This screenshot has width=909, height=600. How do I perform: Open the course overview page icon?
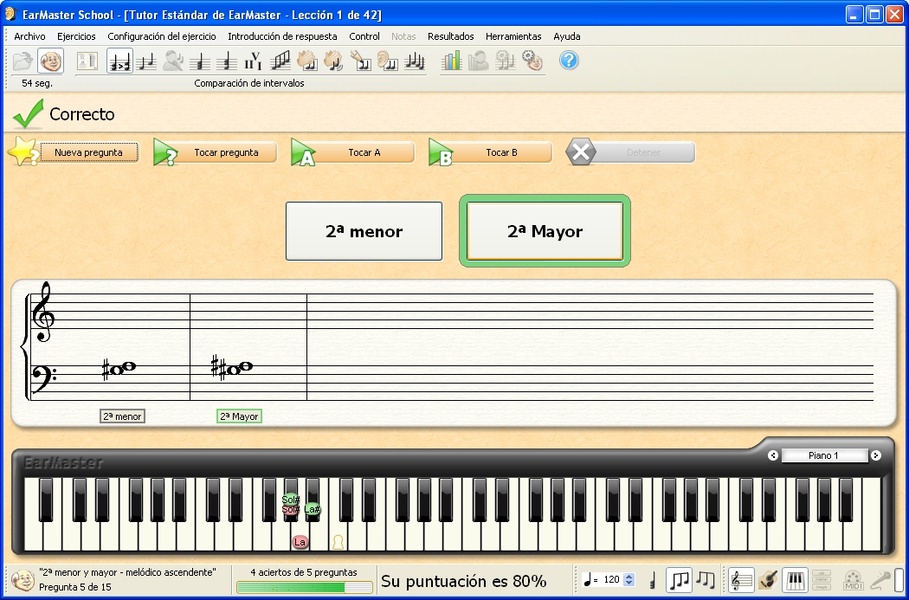point(88,61)
